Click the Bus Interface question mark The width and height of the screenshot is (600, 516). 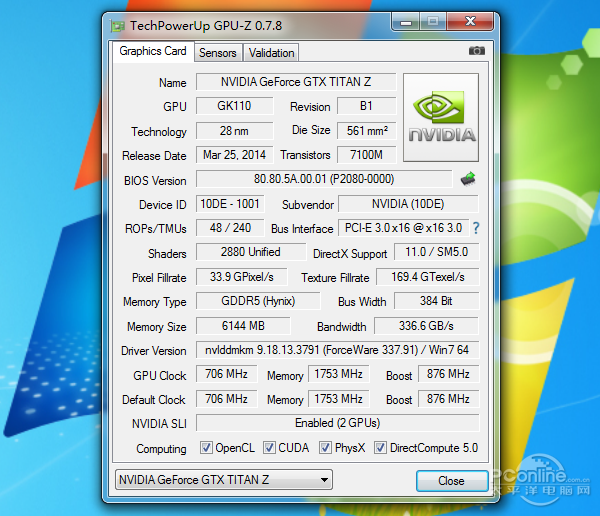click(x=476, y=229)
